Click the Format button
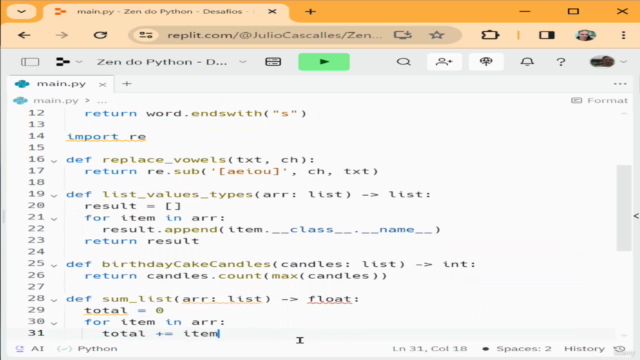The width and height of the screenshot is (640, 360). point(599,100)
